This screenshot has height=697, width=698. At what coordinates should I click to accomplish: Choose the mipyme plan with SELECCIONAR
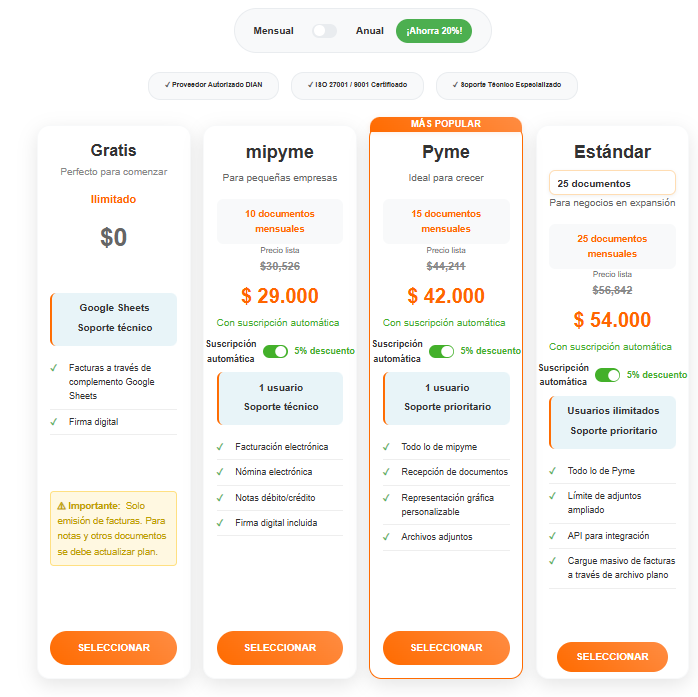pos(280,648)
